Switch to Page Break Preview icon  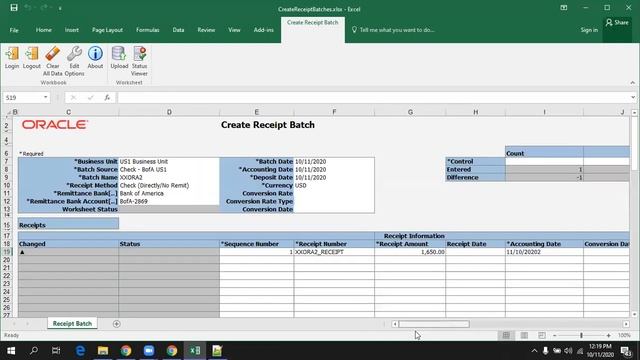[x=542, y=336]
